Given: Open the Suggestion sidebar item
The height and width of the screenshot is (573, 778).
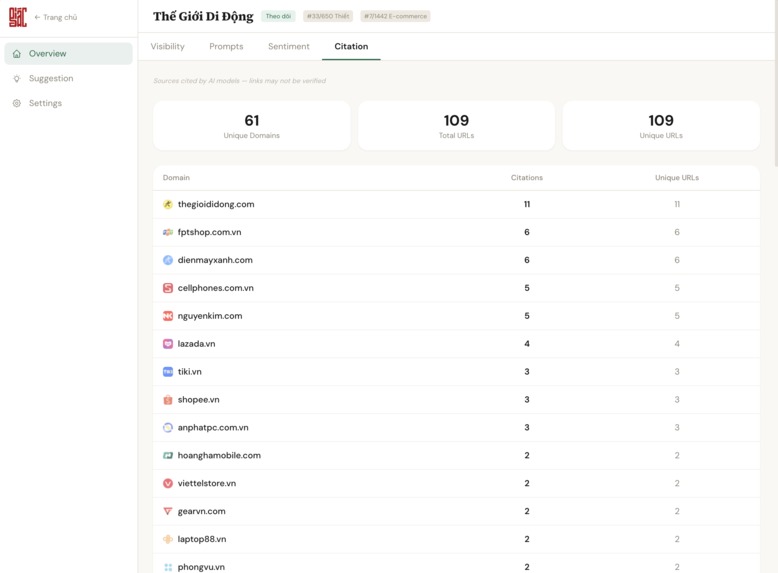Looking at the screenshot, I should 68,78.
